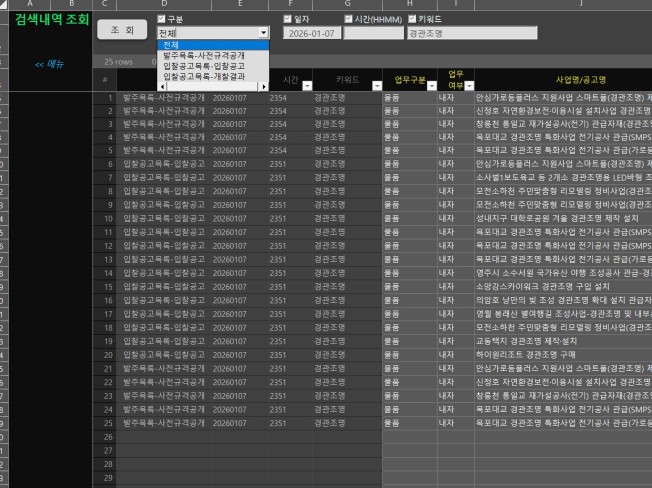This screenshot has height=488, width=652.
Task: Expand the 업무여부 column filter
Action: (465, 87)
